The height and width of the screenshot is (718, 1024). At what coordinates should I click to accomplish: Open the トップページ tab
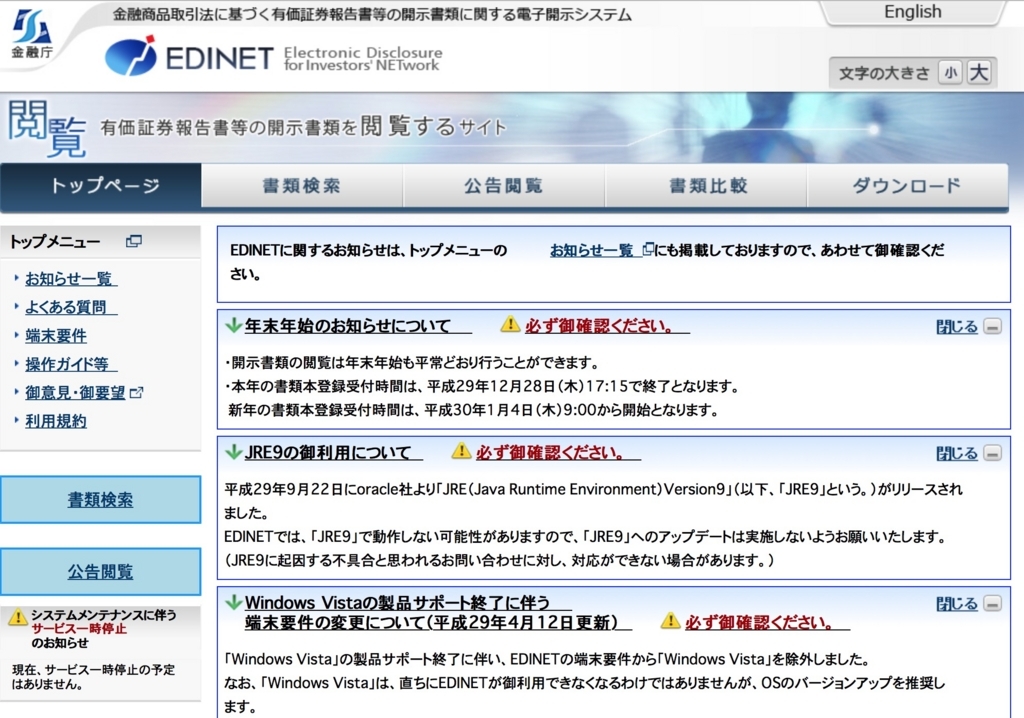(x=101, y=186)
